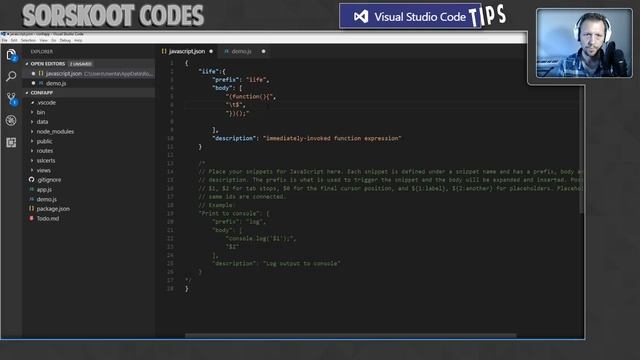Open the Debug activity bar icon
Viewport: 640px width, 360px height.
pos(11,120)
